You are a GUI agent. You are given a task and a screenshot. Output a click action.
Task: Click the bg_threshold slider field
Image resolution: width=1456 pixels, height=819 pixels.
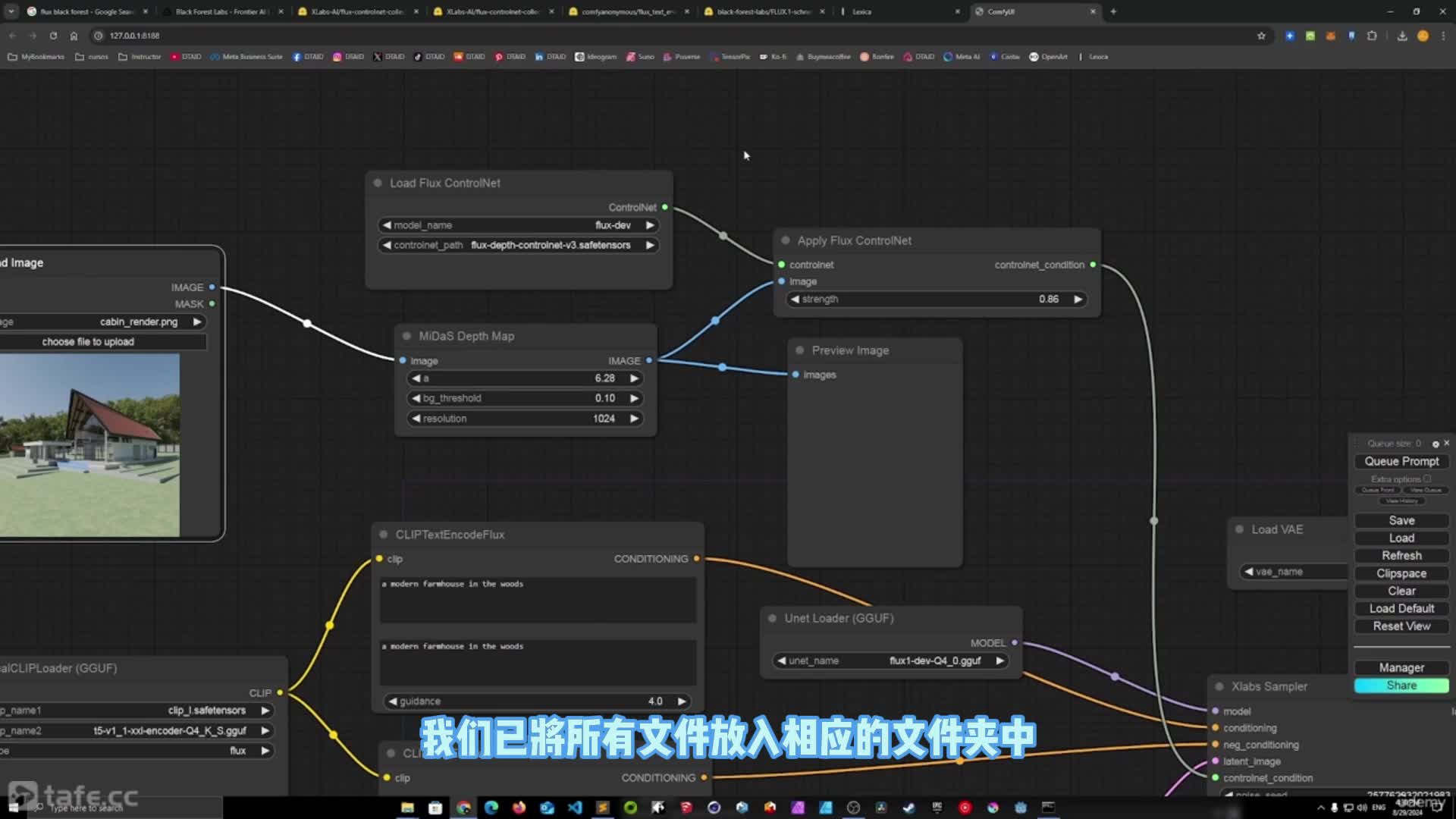pyautogui.click(x=525, y=398)
